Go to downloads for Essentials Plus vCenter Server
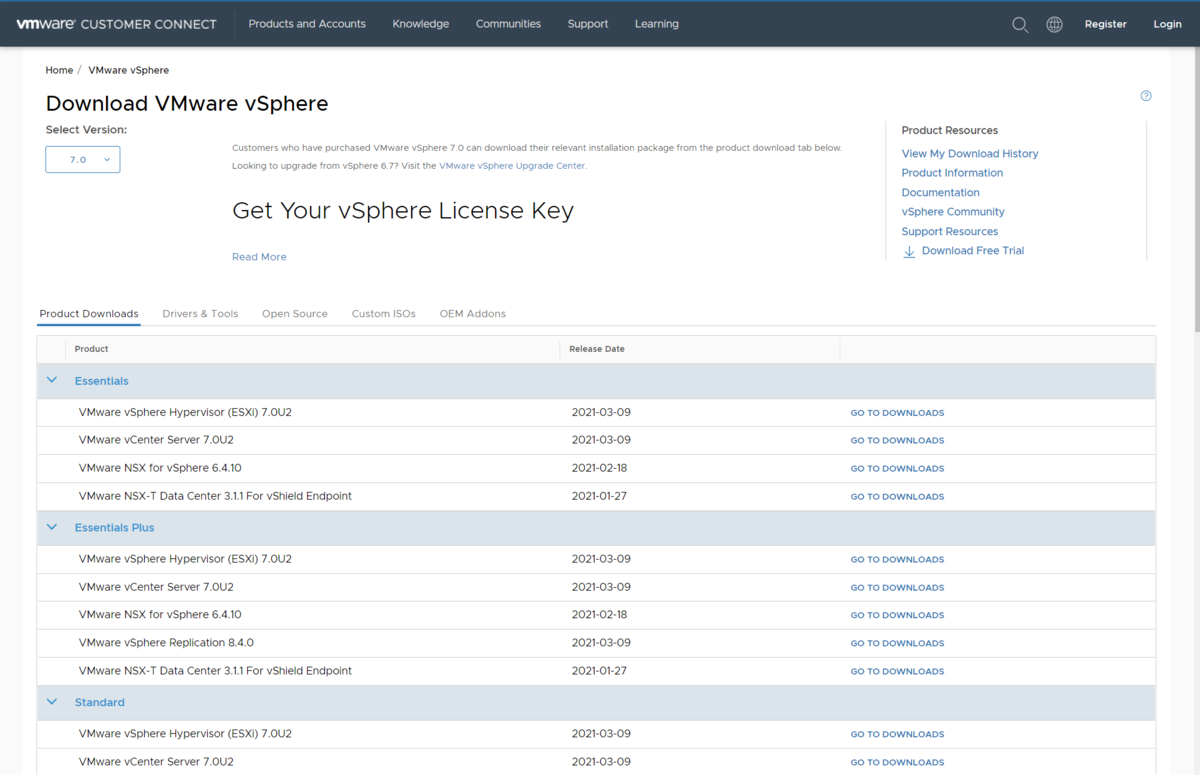Image resolution: width=1200 pixels, height=775 pixels. pos(897,588)
